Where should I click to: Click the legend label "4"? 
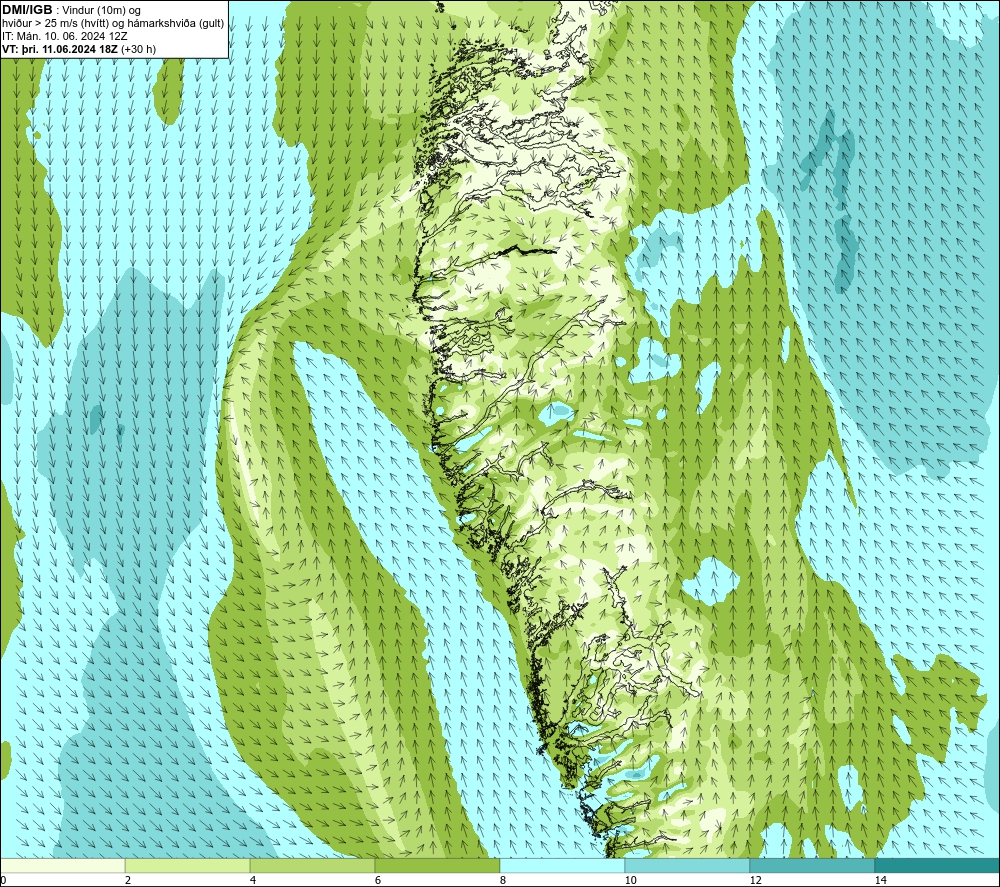click(253, 880)
